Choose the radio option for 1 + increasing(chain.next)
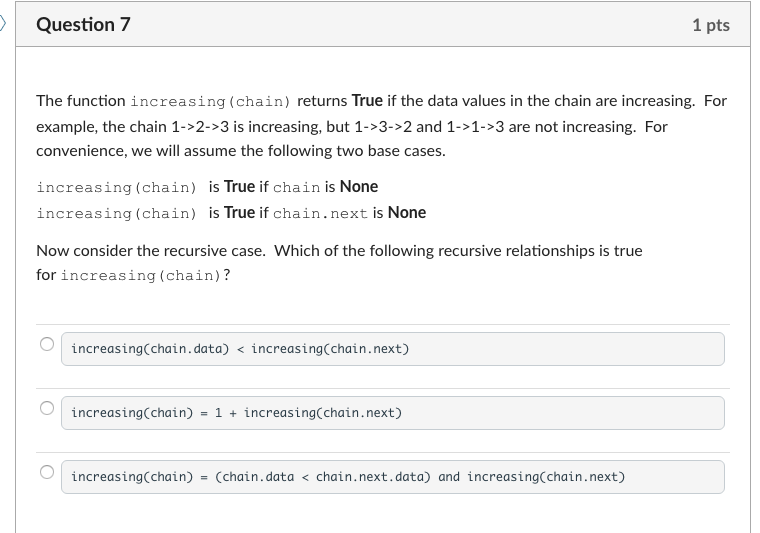 click(46, 409)
